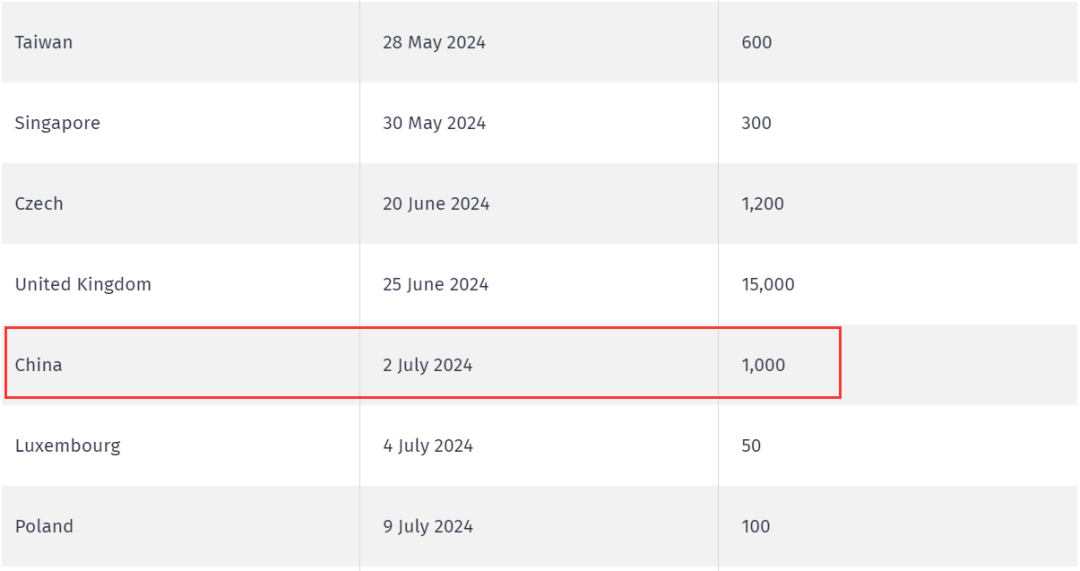The height and width of the screenshot is (571, 1080).
Task: Click the 9 July 2024 date cell
Action: (539, 526)
